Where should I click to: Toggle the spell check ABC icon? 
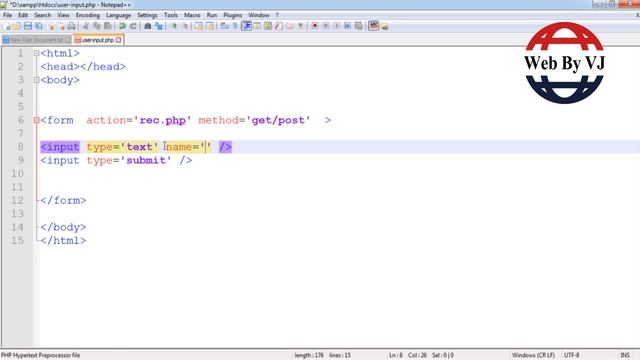pyautogui.click(x=373, y=26)
